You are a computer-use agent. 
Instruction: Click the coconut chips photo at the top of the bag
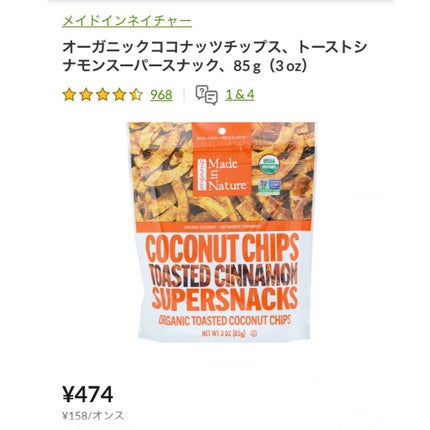pos(221,173)
